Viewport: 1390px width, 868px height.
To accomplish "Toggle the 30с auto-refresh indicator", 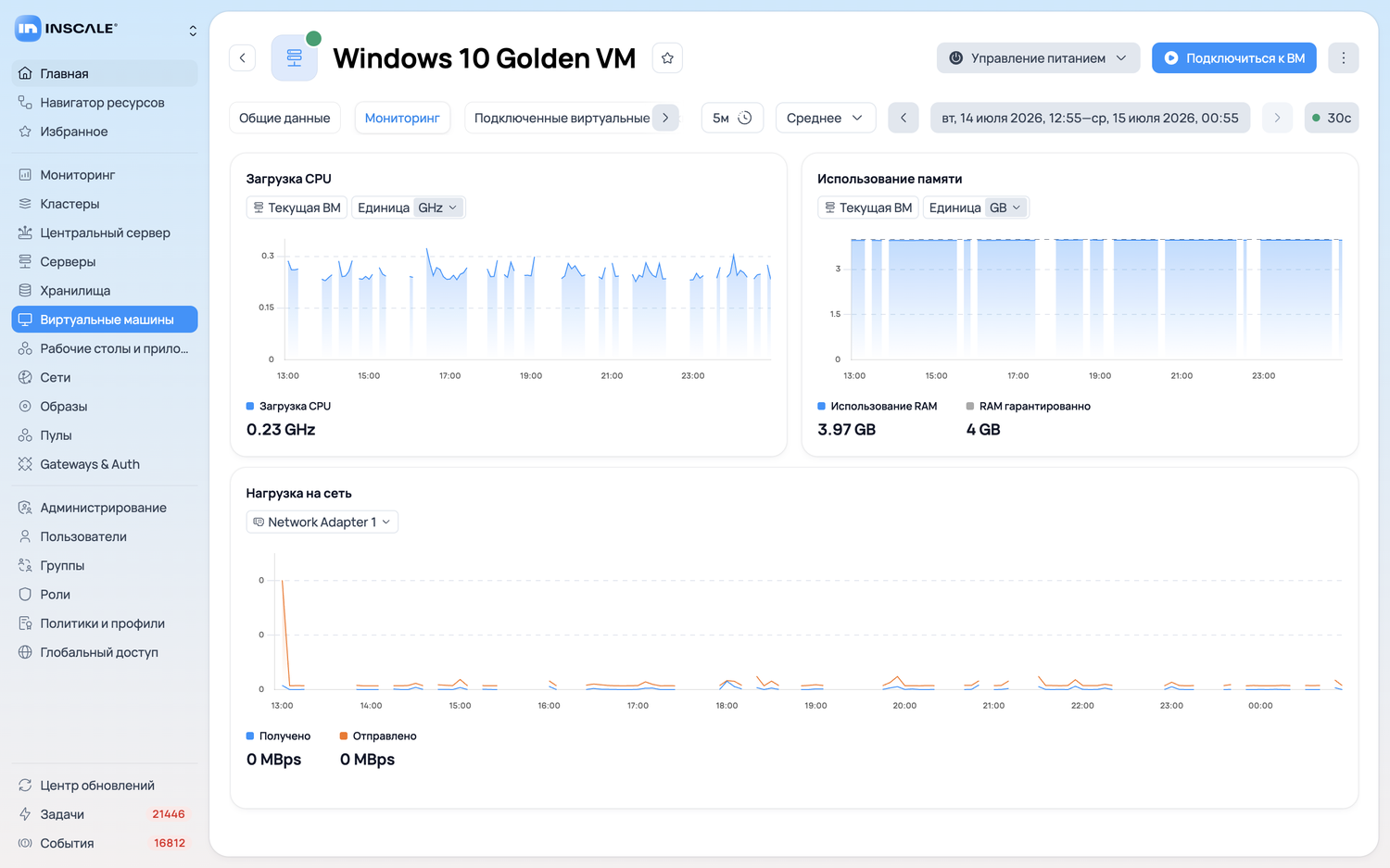I will point(1332,118).
